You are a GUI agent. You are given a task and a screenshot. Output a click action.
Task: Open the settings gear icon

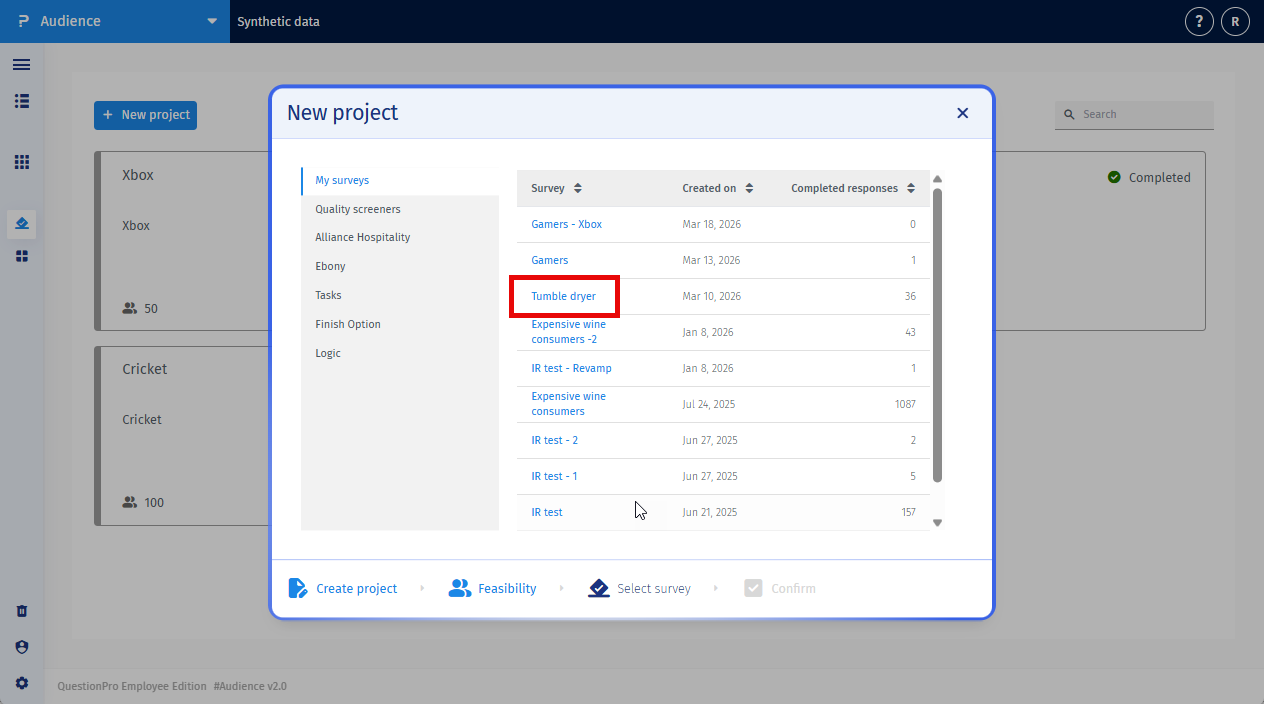[21, 683]
